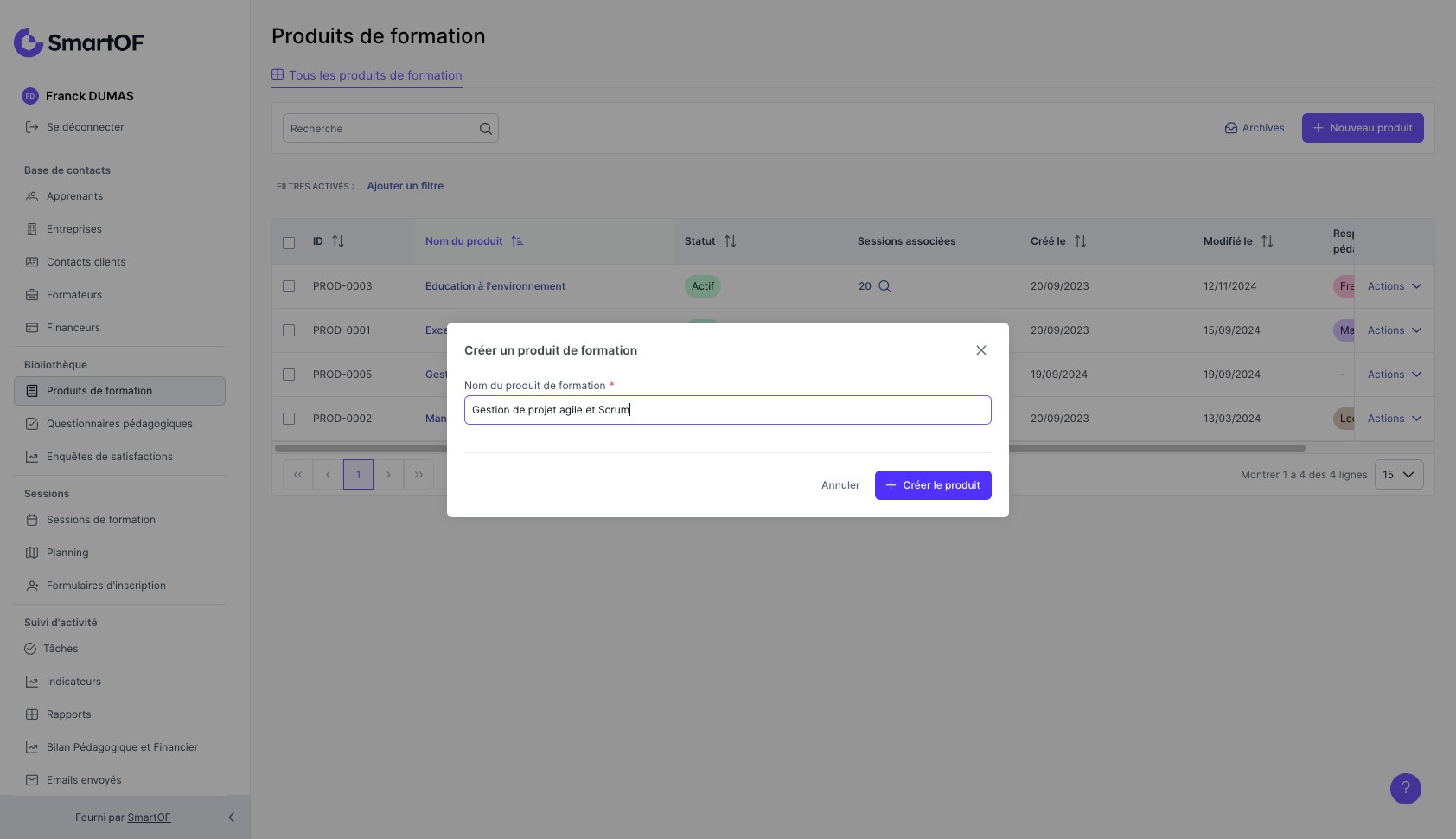Open the Archives link
The height and width of the screenshot is (839, 1456).
pos(1255,128)
